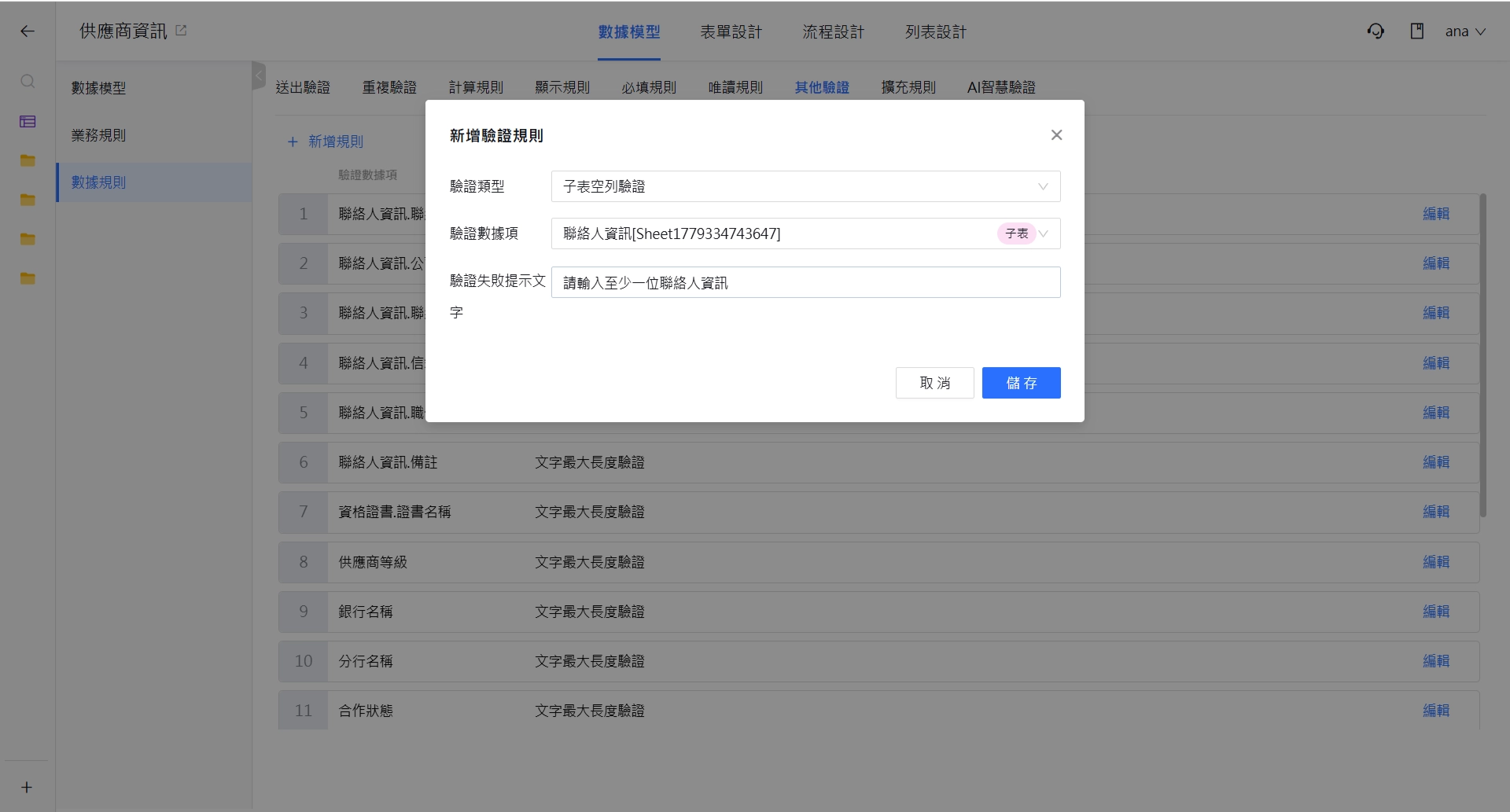This screenshot has height=812, width=1510.
Task: Collapse the left panel with the arrow handle
Action: (259, 75)
